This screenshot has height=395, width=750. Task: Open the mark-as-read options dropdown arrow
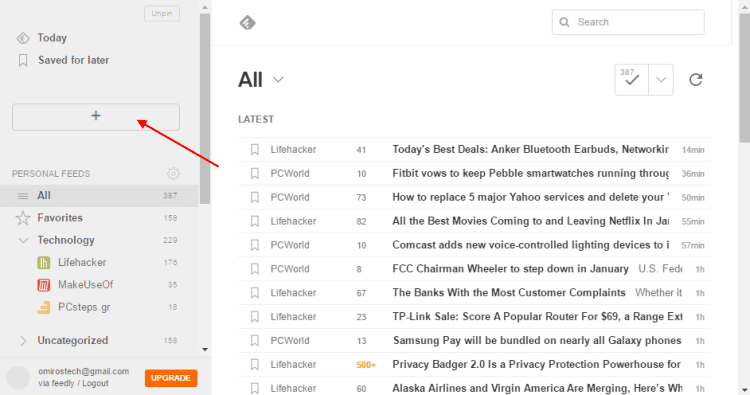click(x=661, y=79)
